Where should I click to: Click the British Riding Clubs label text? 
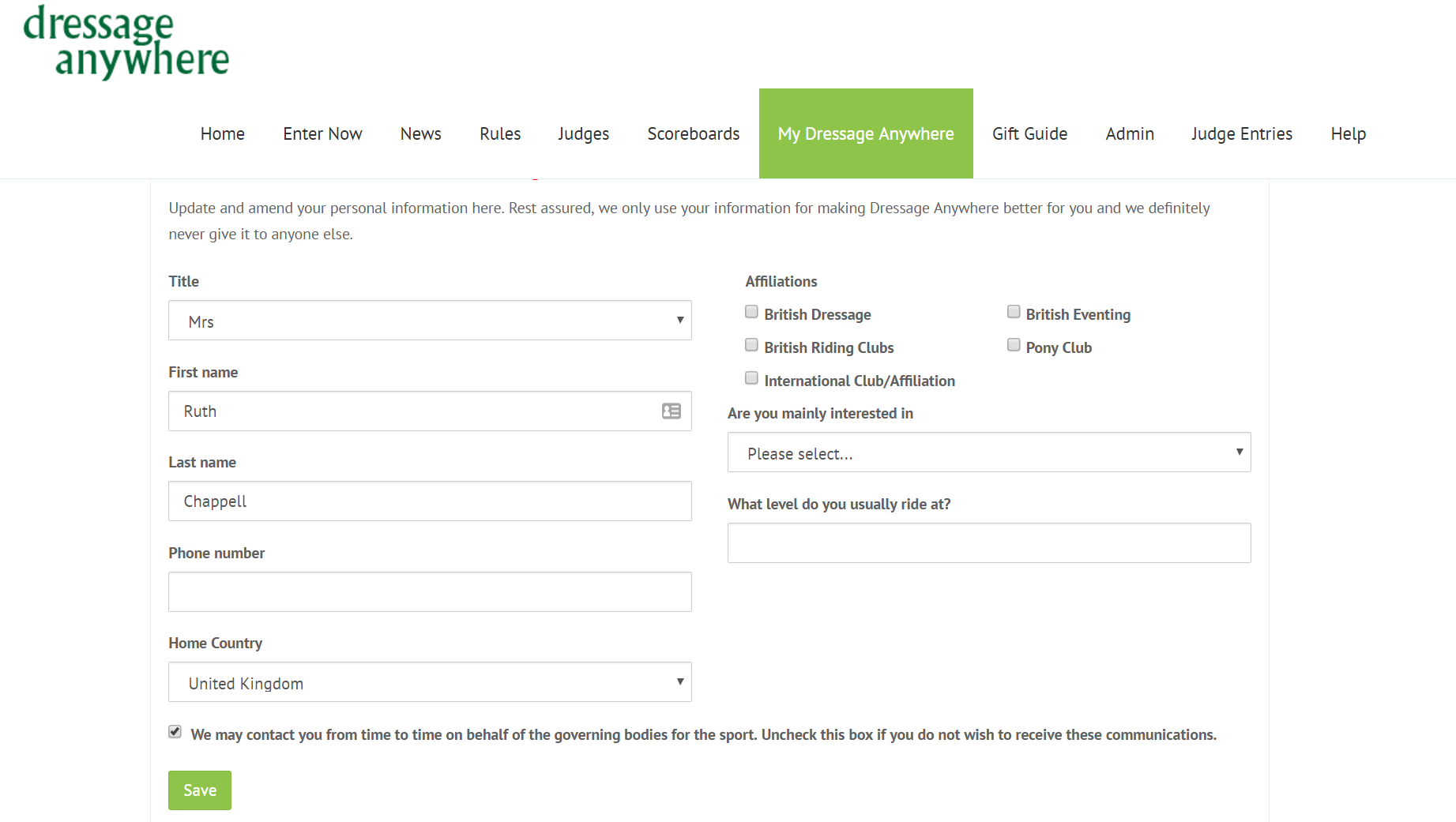click(829, 347)
